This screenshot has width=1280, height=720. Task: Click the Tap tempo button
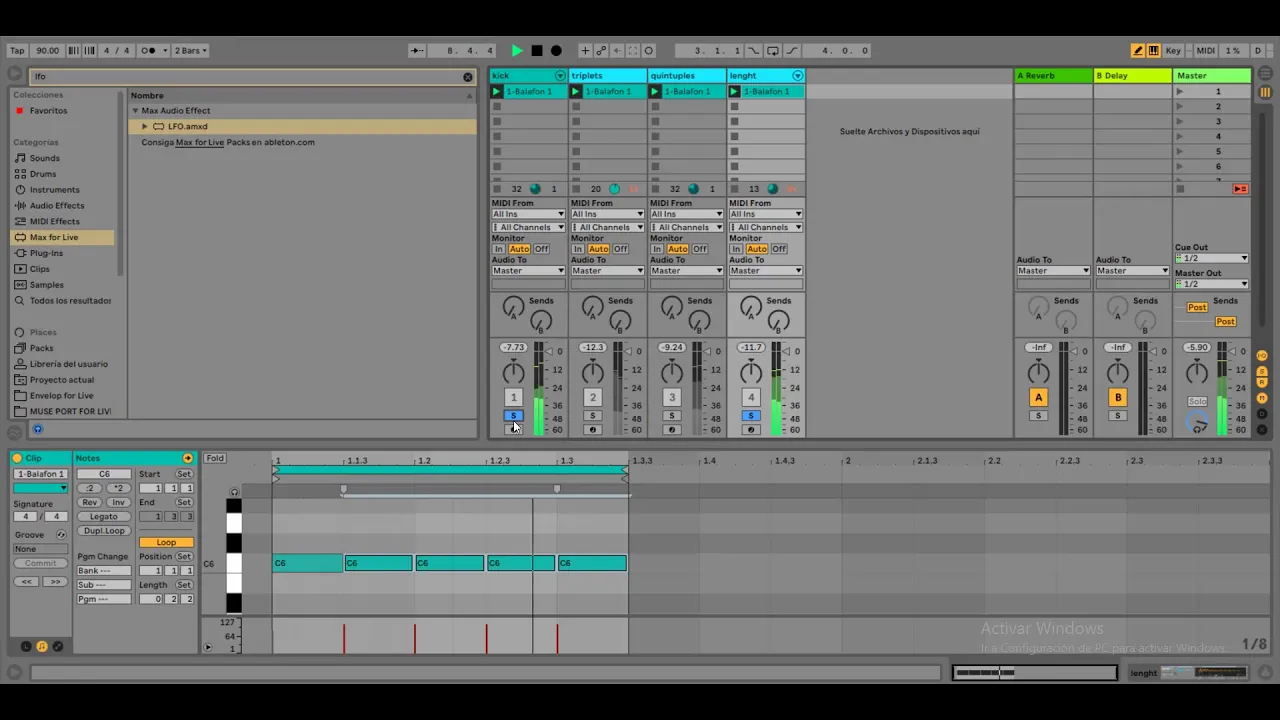(17, 51)
